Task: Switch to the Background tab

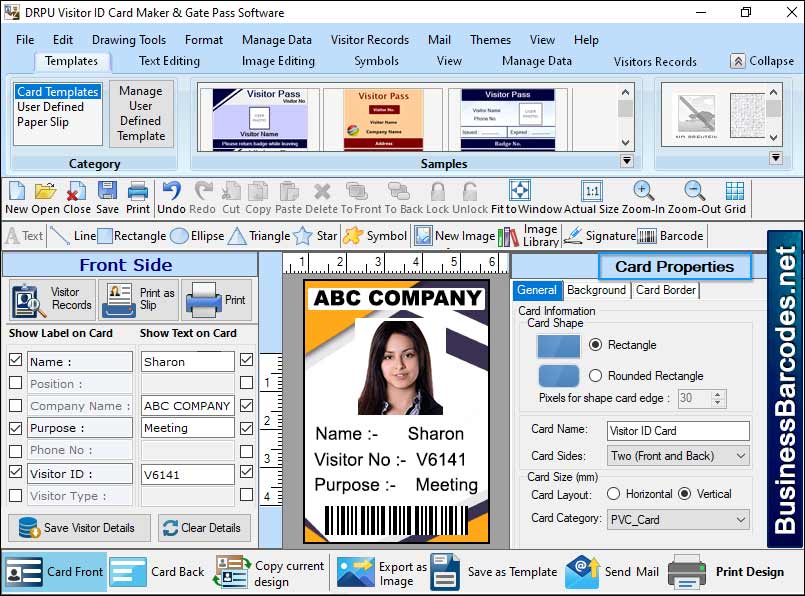Action: tap(596, 291)
